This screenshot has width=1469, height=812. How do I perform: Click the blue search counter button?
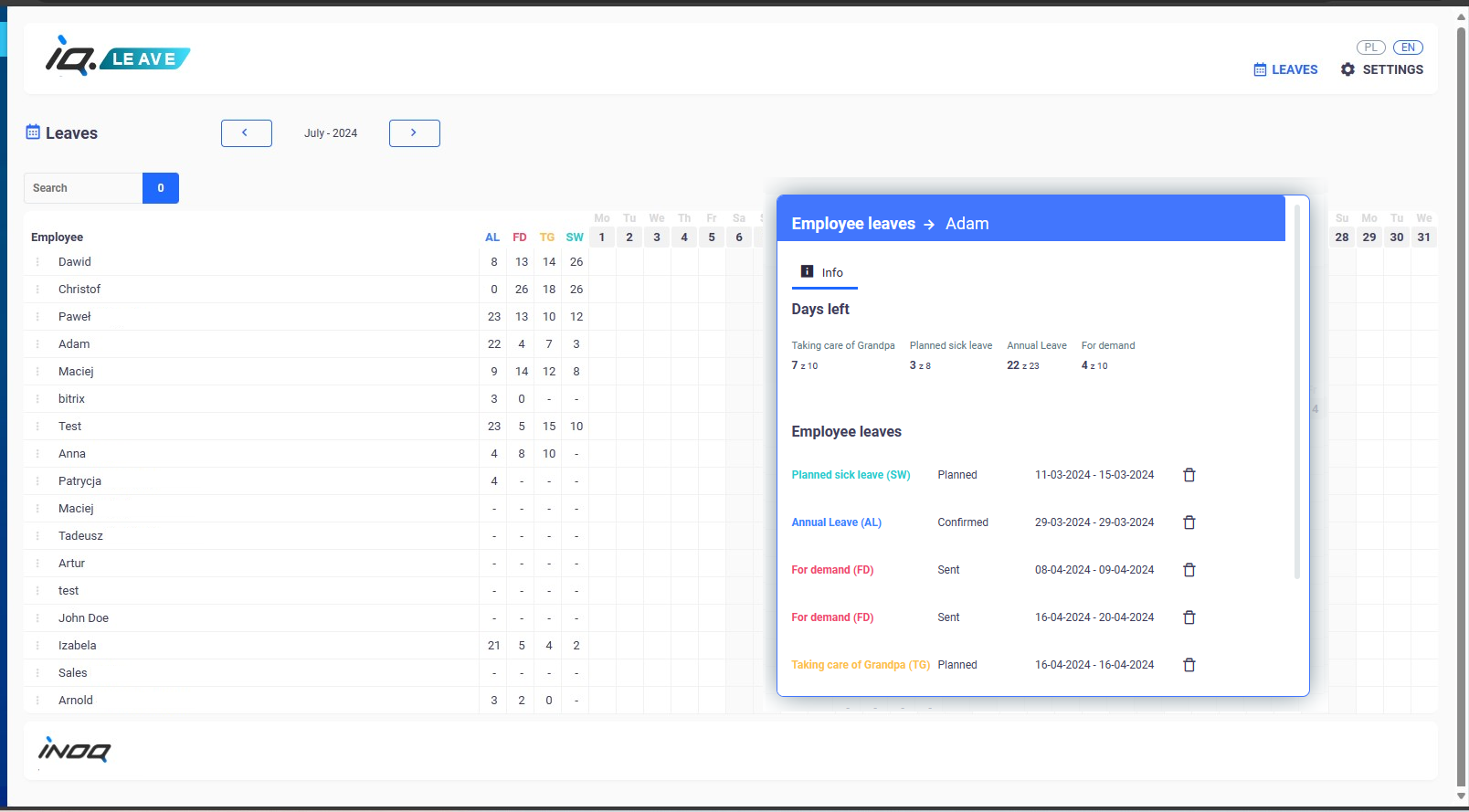161,188
